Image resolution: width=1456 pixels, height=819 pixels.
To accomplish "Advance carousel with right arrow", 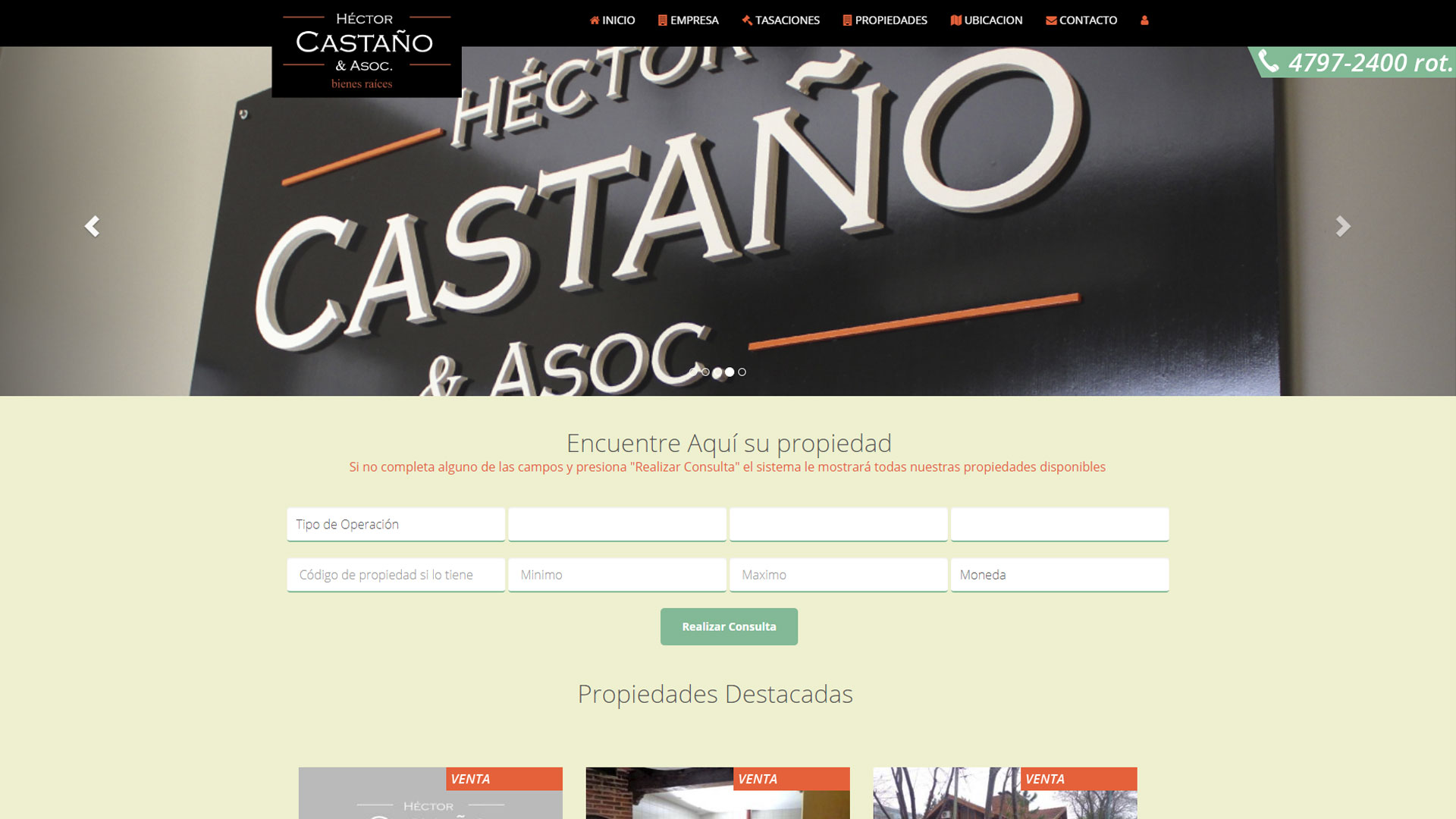I will 1343,226.
